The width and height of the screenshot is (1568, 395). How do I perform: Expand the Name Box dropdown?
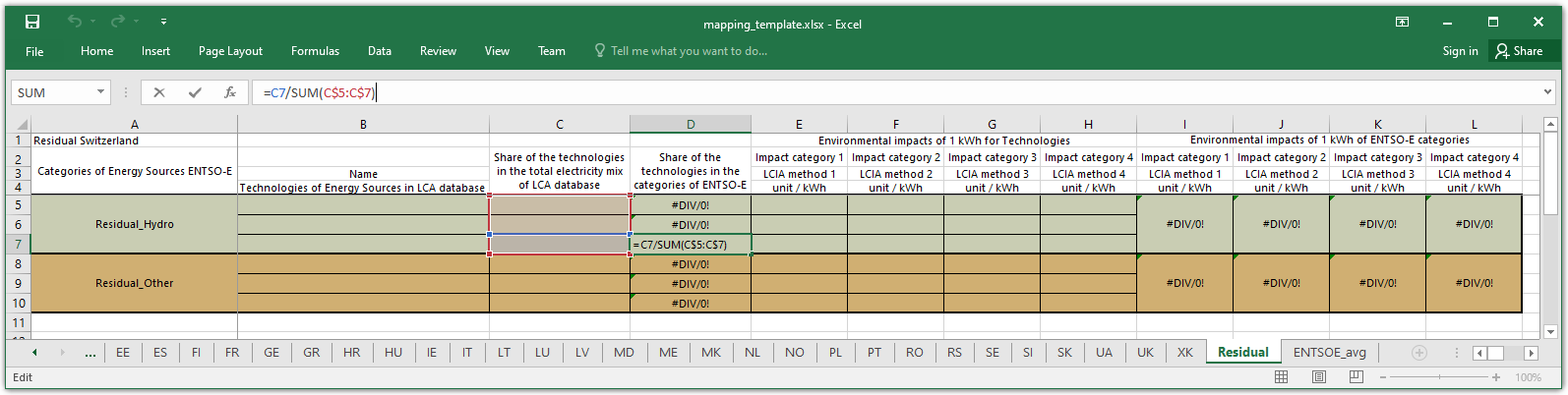pos(100,92)
